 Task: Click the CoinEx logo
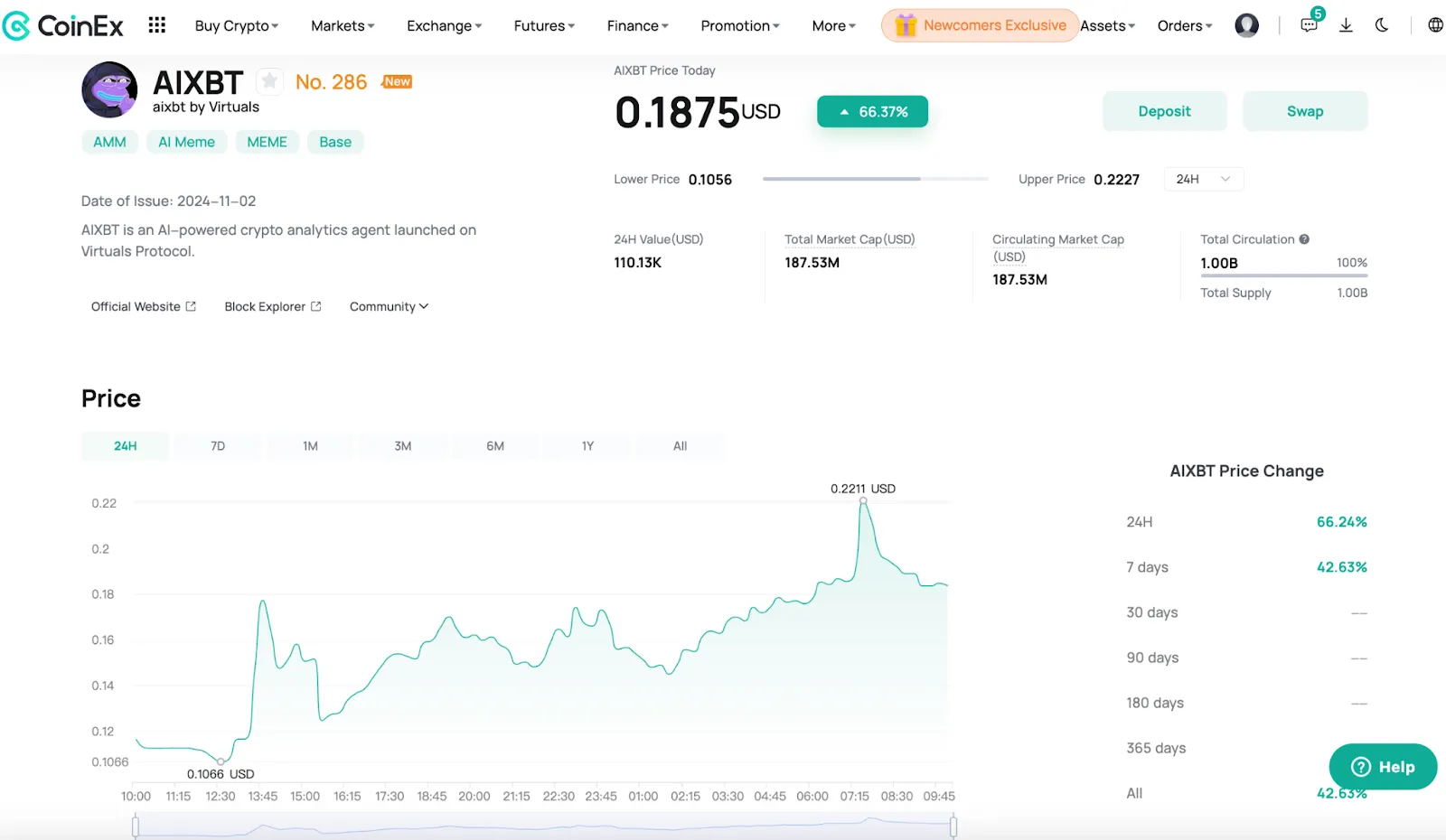click(x=62, y=25)
